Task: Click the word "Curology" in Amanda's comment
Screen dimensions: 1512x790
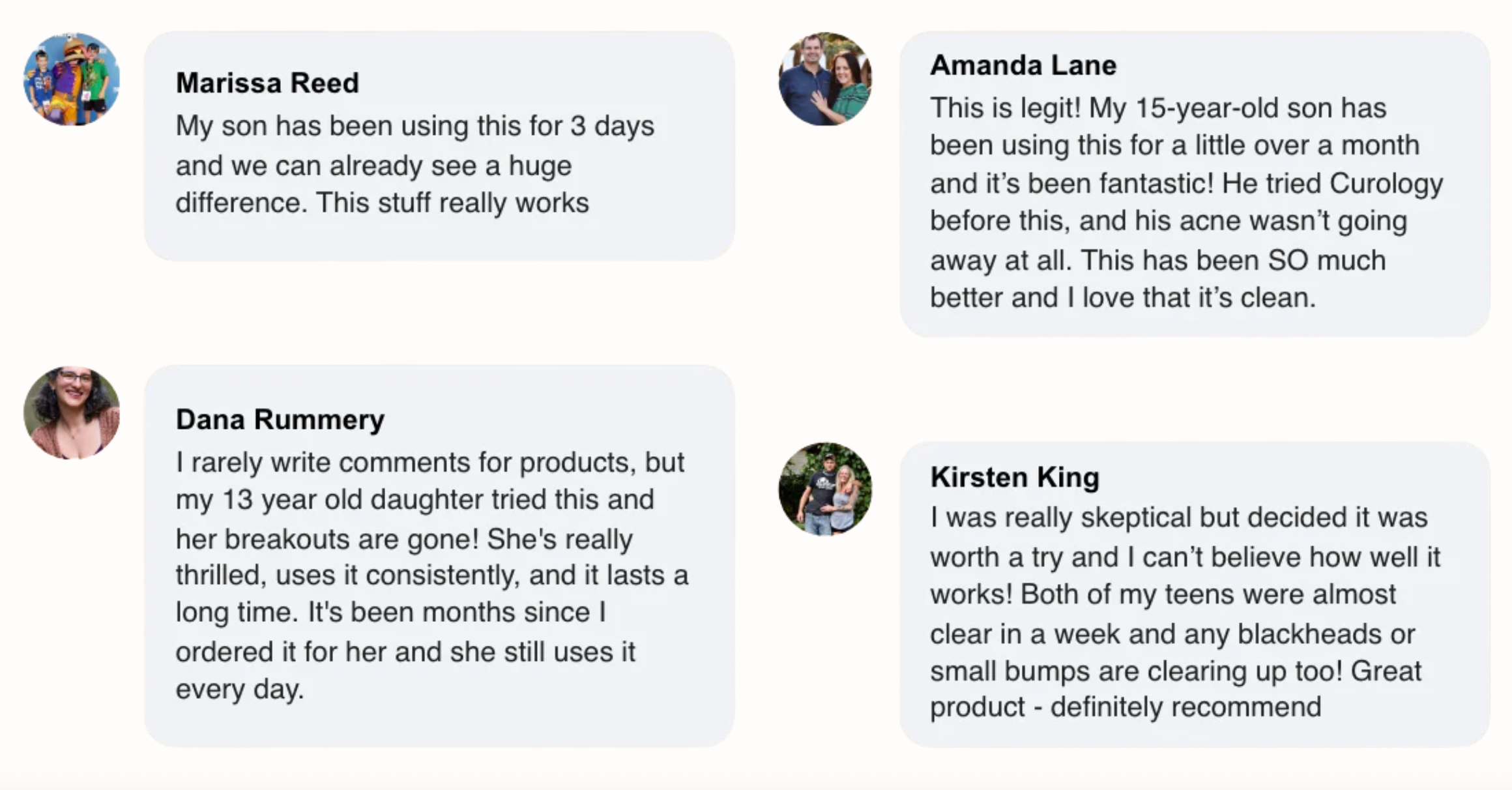Action: (x=1386, y=184)
